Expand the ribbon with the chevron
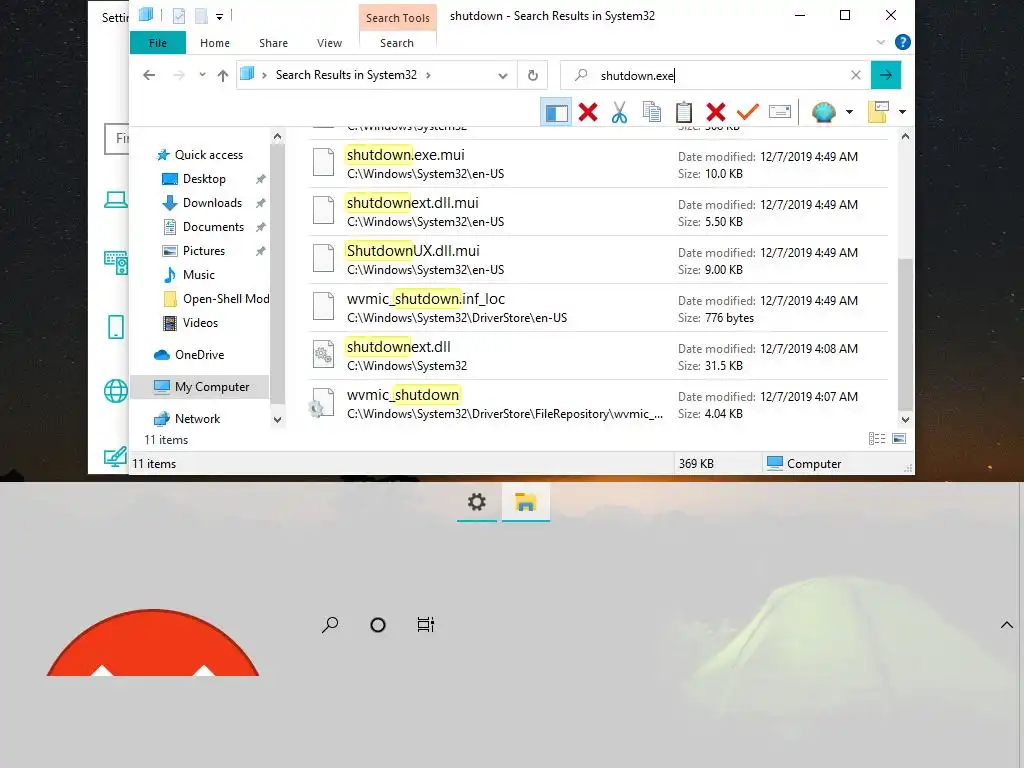 (880, 42)
